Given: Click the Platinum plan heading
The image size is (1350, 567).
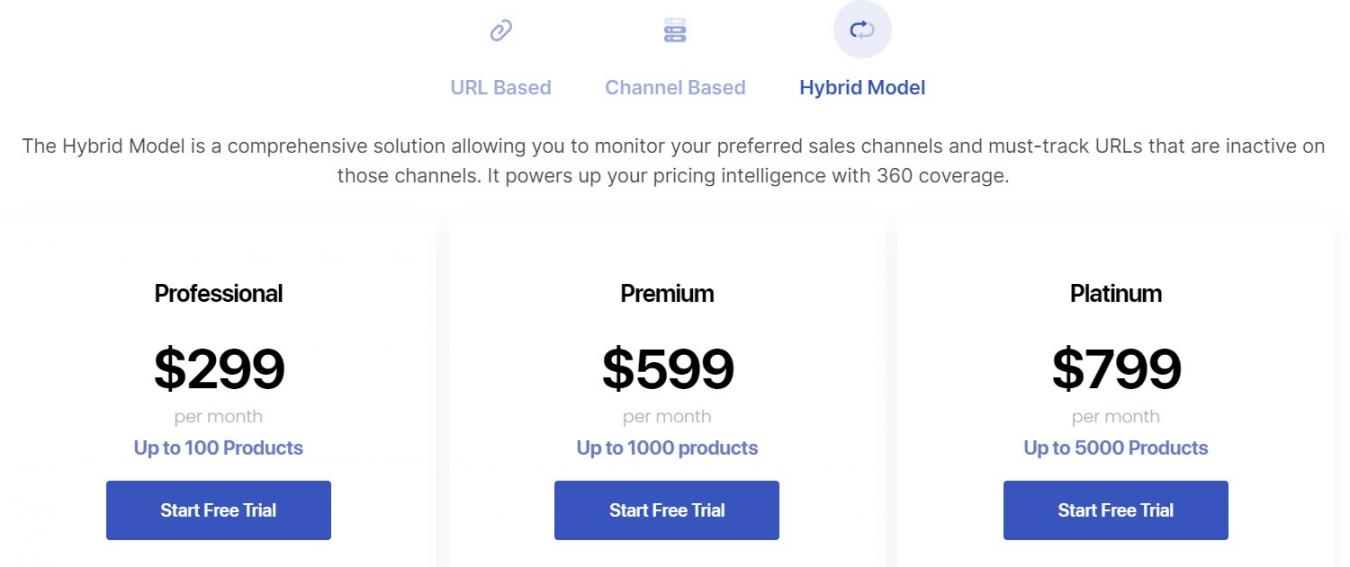Looking at the screenshot, I should point(1116,294).
